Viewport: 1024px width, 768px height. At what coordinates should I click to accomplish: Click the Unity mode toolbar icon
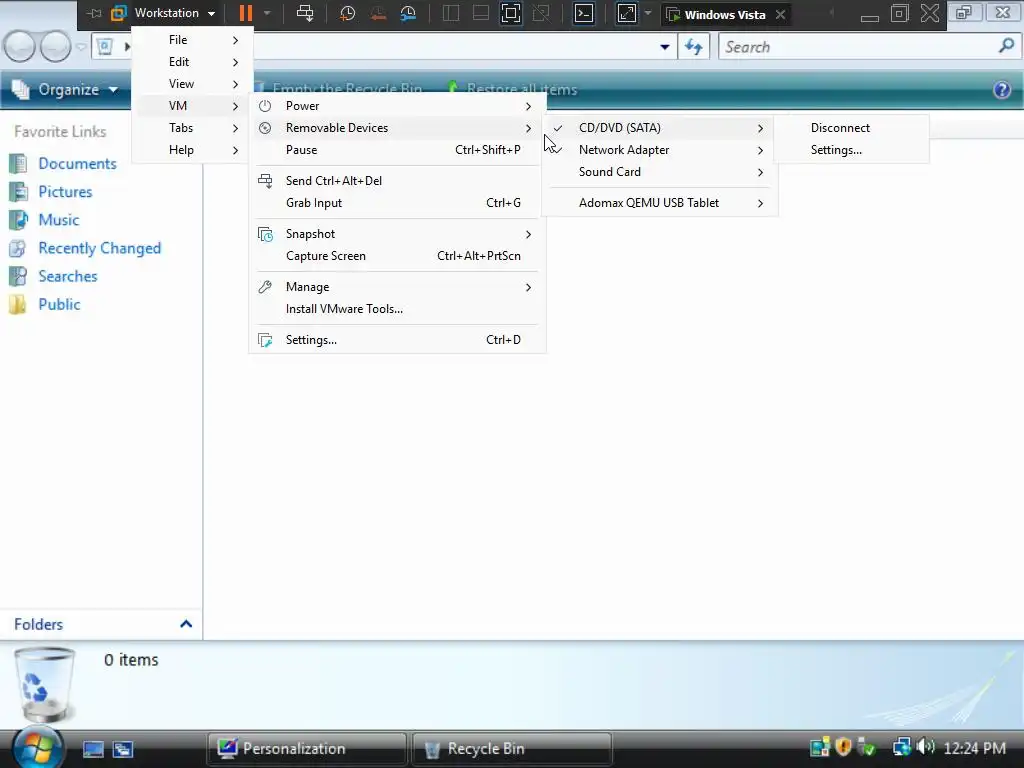[x=541, y=13]
